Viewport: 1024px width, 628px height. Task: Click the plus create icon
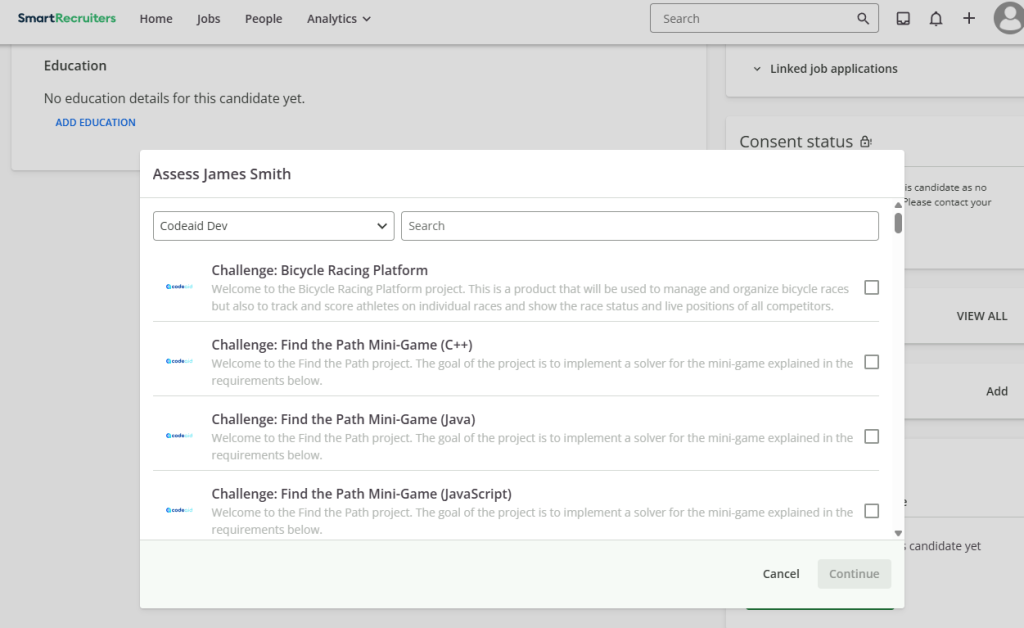coord(969,18)
